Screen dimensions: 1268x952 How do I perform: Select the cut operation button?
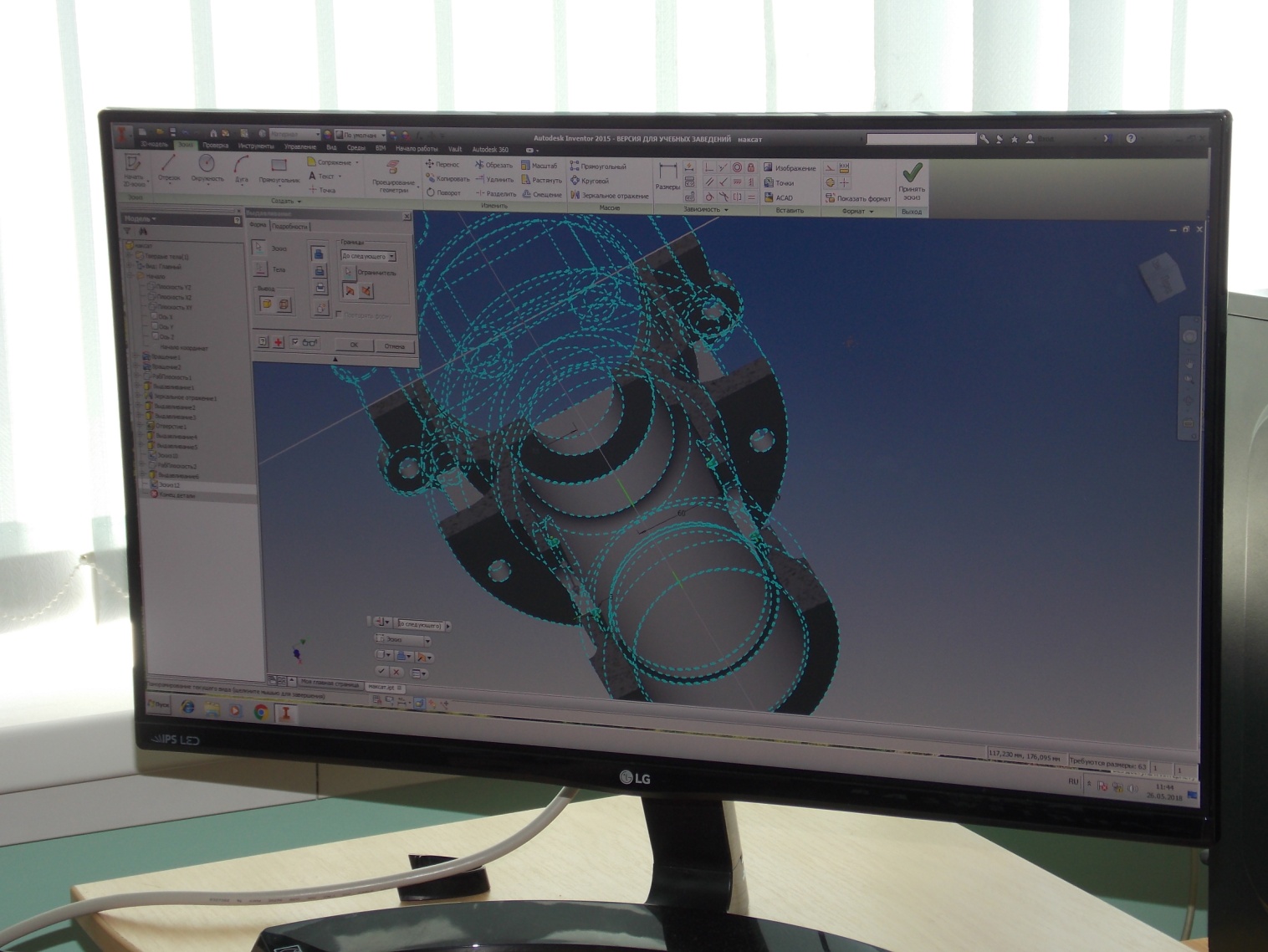[x=319, y=270]
